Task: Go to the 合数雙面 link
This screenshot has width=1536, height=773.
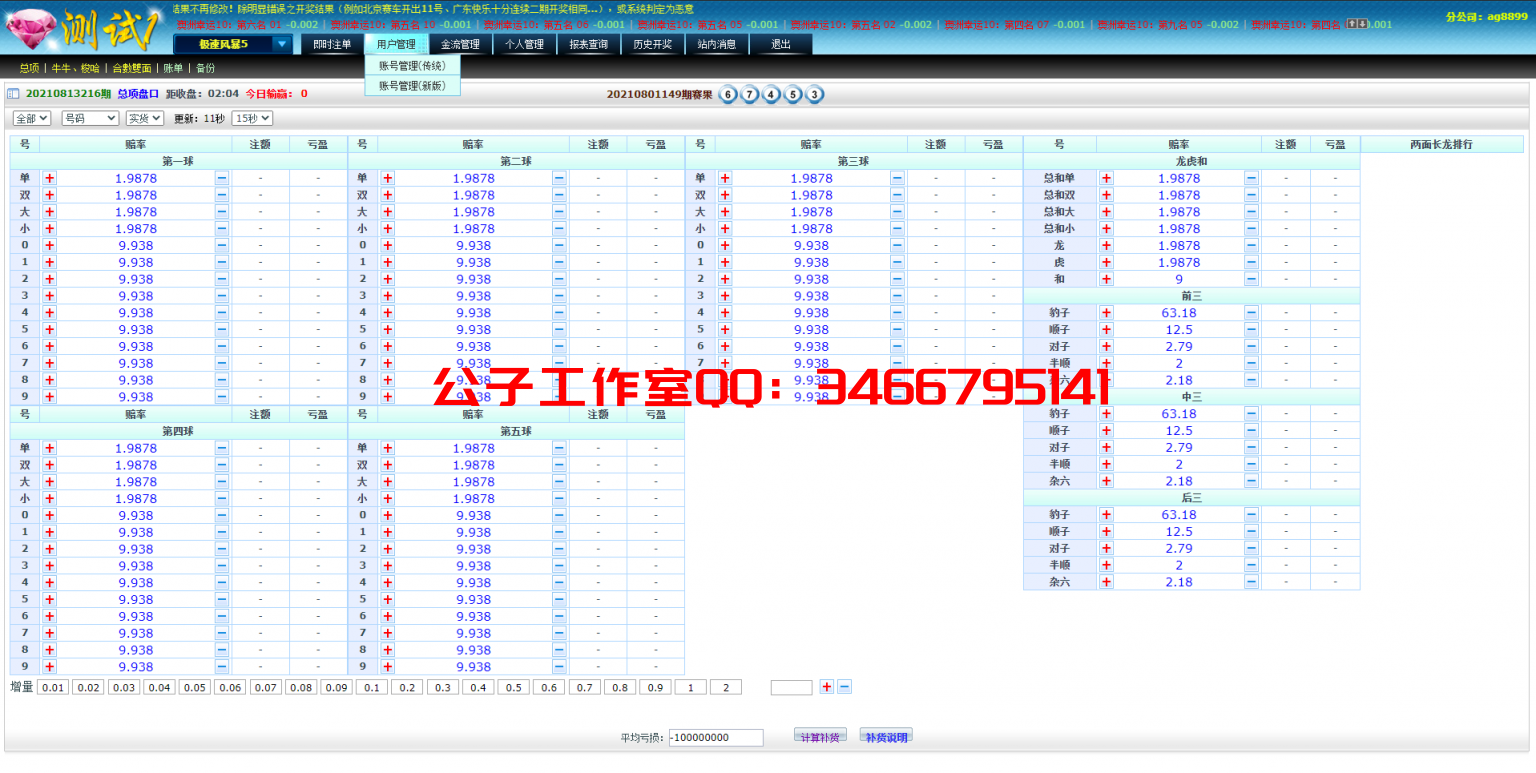Action: pyautogui.click(x=132, y=68)
